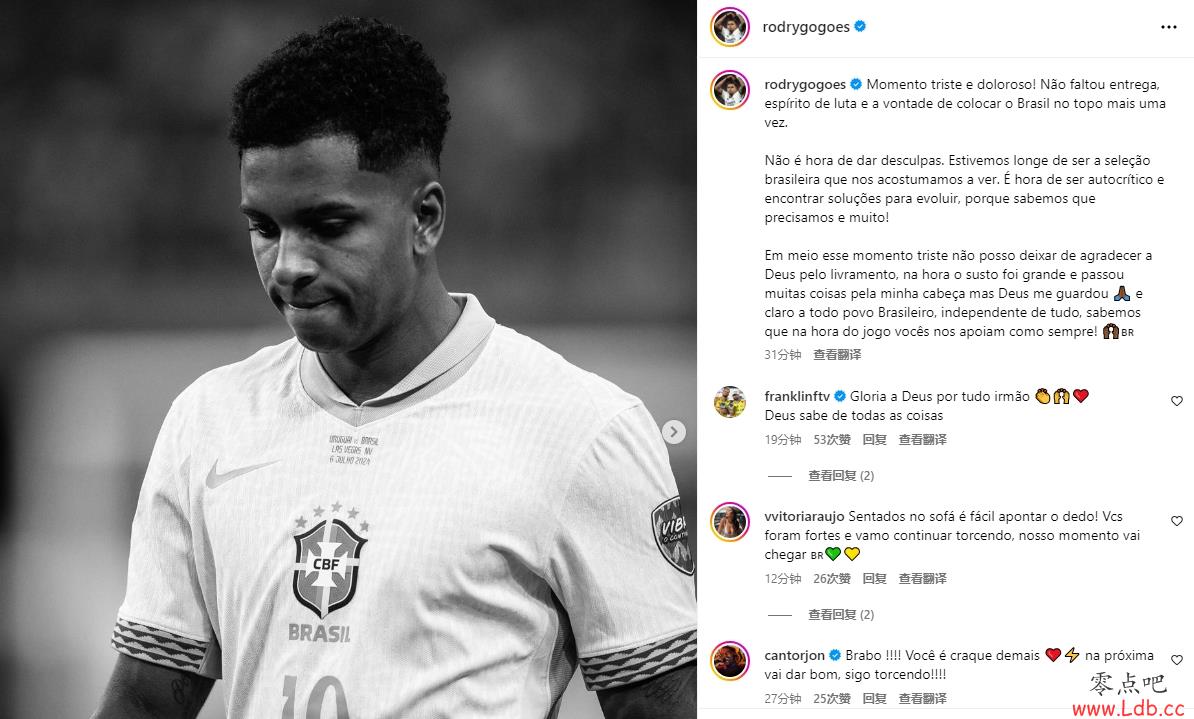Go to next photo with carousel arrow
1194x719 pixels.
(x=673, y=432)
